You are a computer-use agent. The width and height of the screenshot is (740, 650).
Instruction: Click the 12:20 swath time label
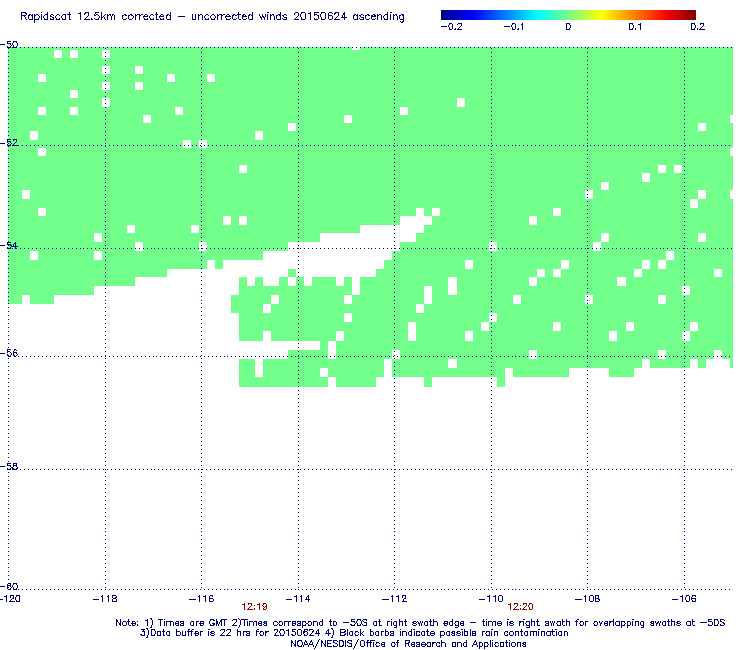(x=521, y=607)
